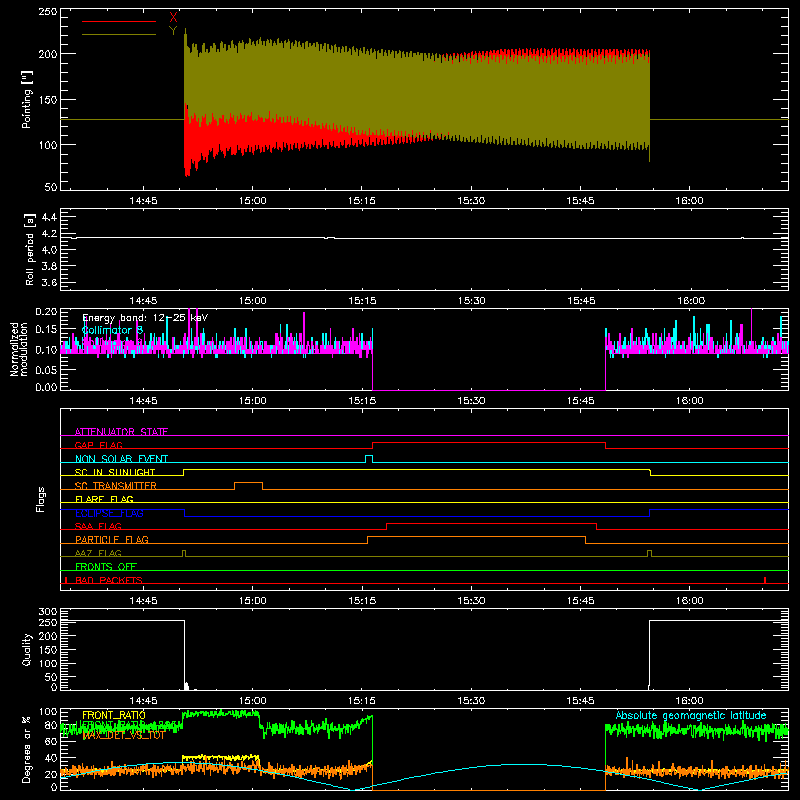Click the 3.6 tick on Roll period axis
Screen dimensions: 800x800
coord(49,282)
